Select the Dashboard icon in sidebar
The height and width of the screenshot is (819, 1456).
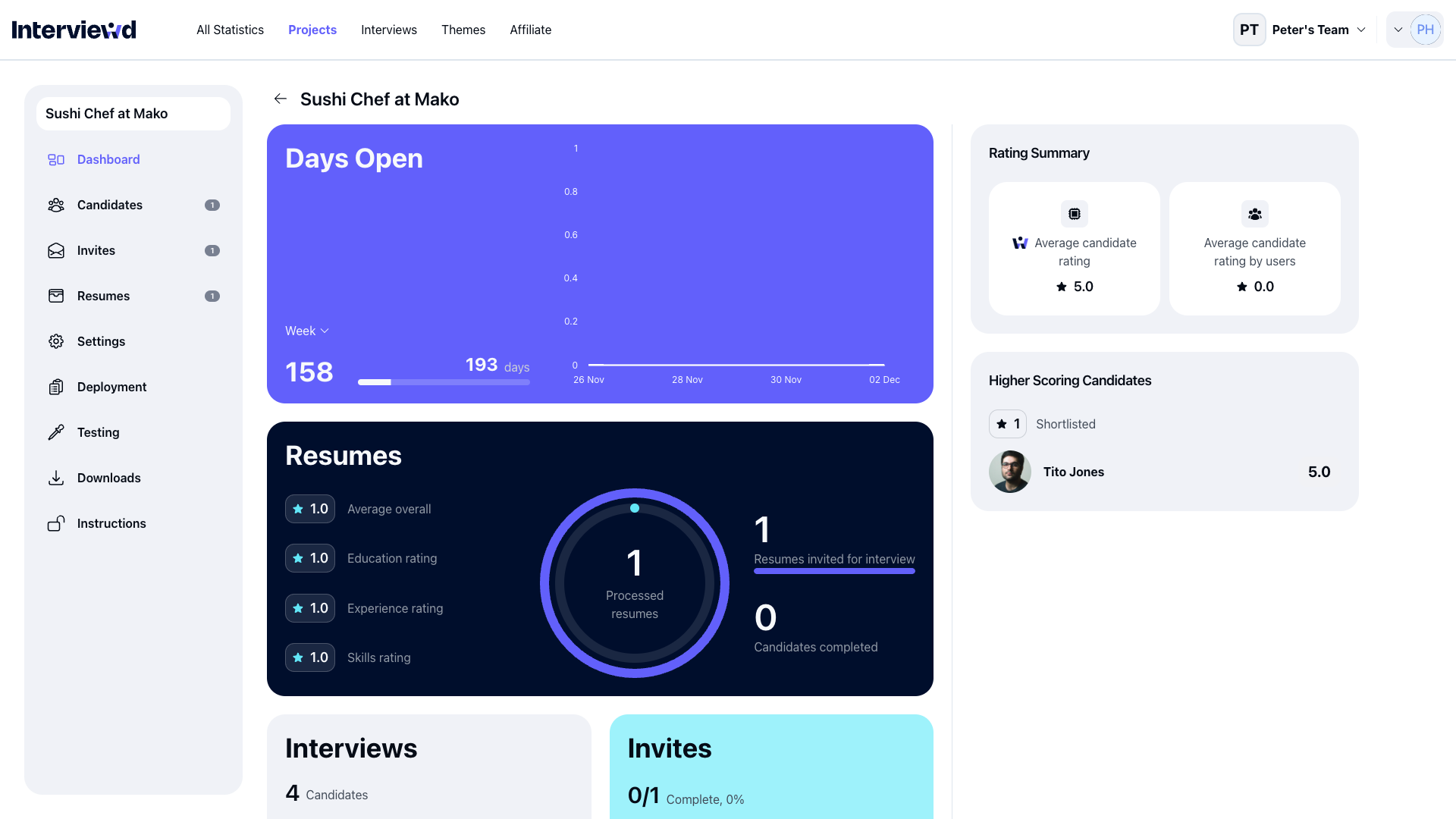[56, 159]
